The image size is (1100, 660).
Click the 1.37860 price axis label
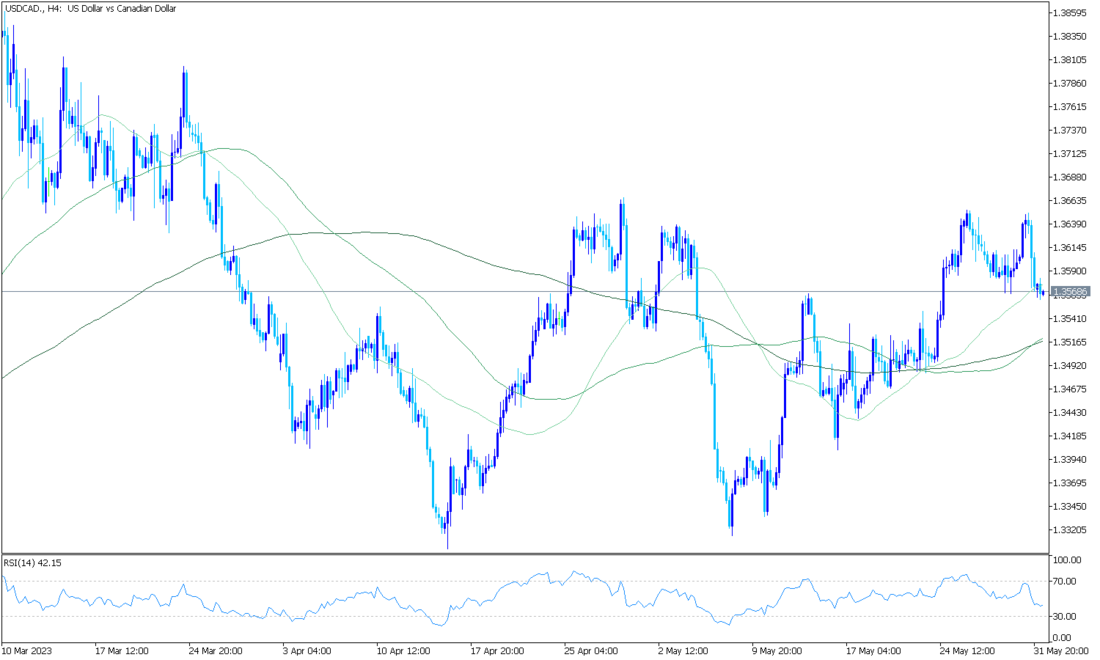[1071, 83]
